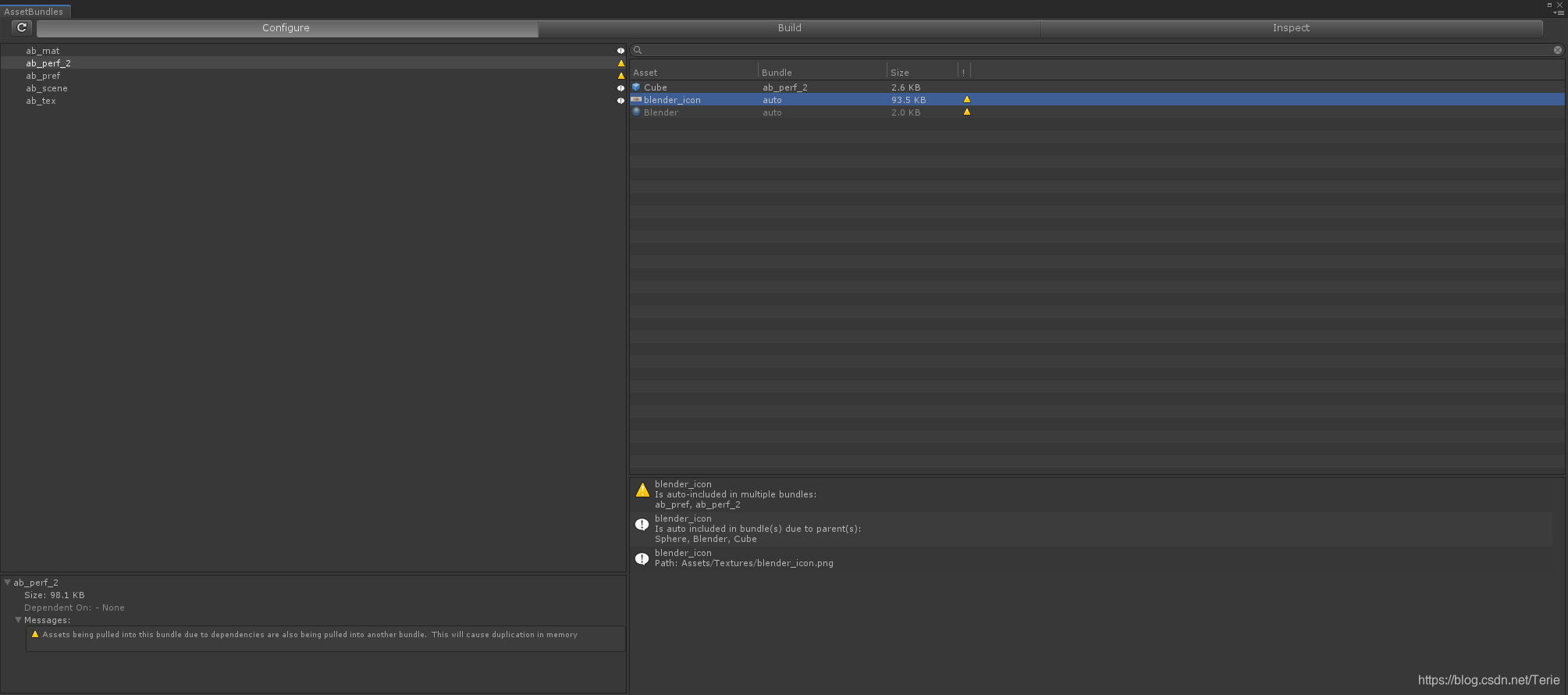Select the ab_pref bundle
The image size is (1568, 695).
pos(312,76)
